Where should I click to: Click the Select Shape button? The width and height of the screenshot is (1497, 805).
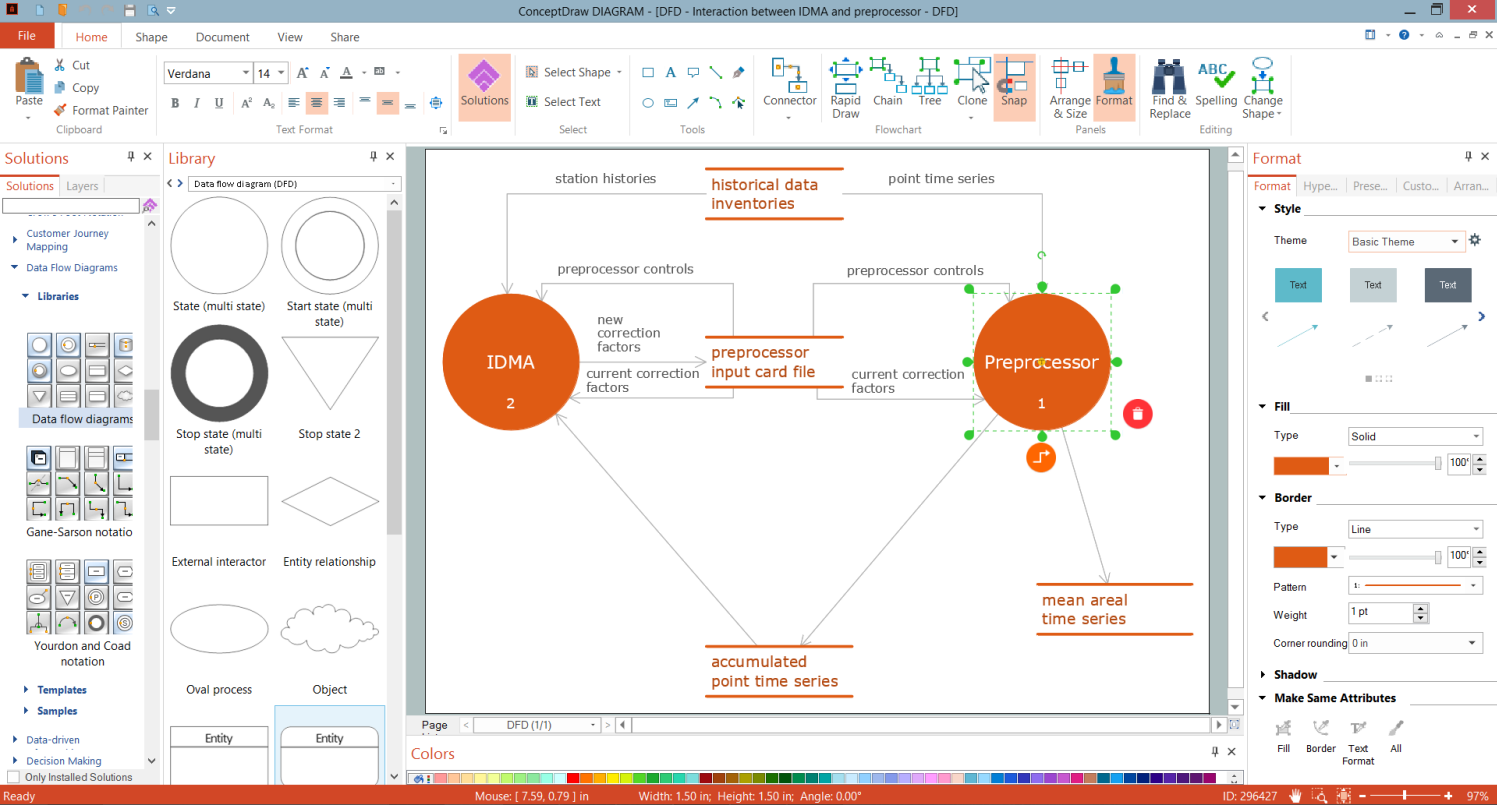(573, 72)
